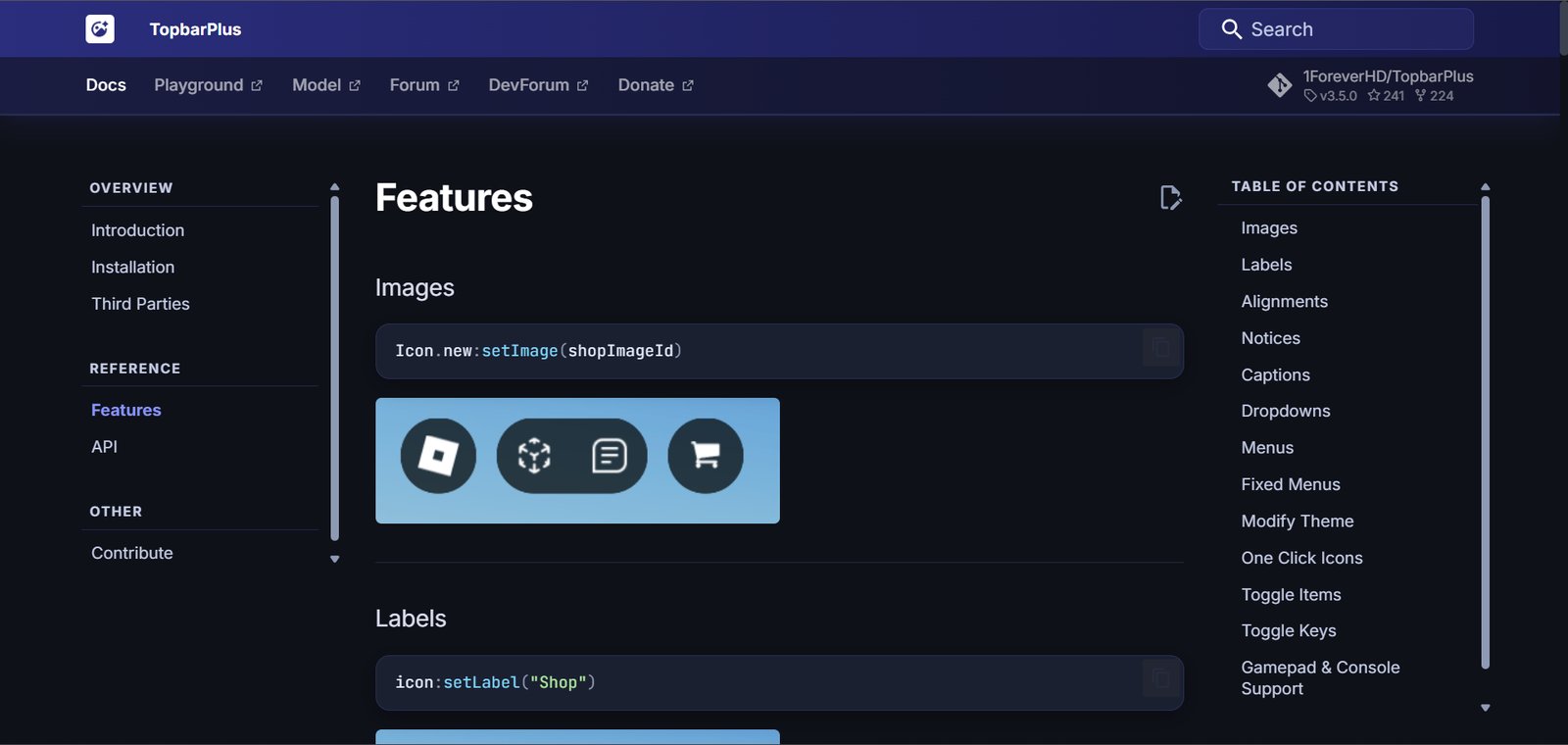Click the Playground external link icon
This screenshot has height=745, width=1568.
coord(257,86)
